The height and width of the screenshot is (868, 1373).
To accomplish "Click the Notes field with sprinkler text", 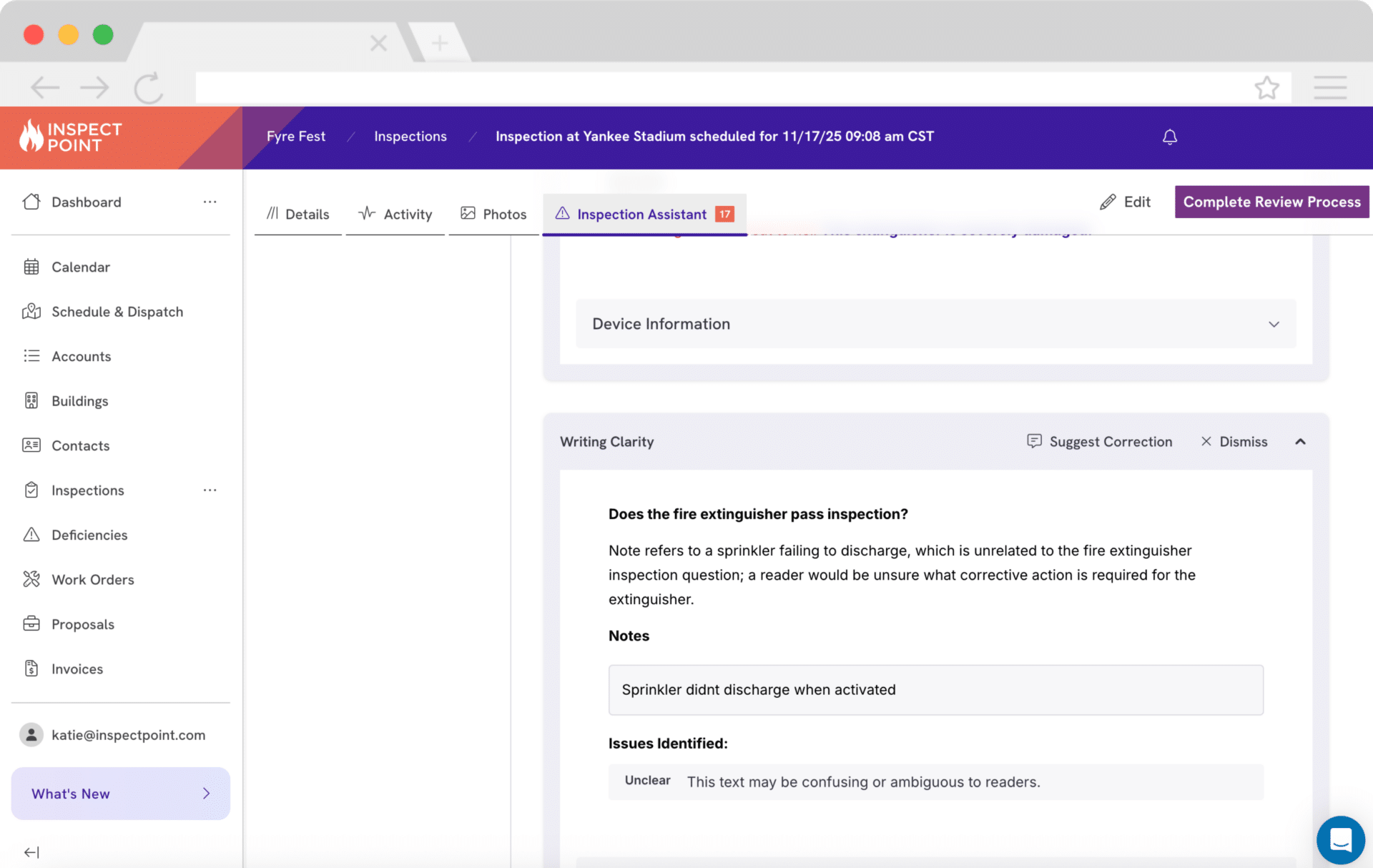I will tap(936, 690).
